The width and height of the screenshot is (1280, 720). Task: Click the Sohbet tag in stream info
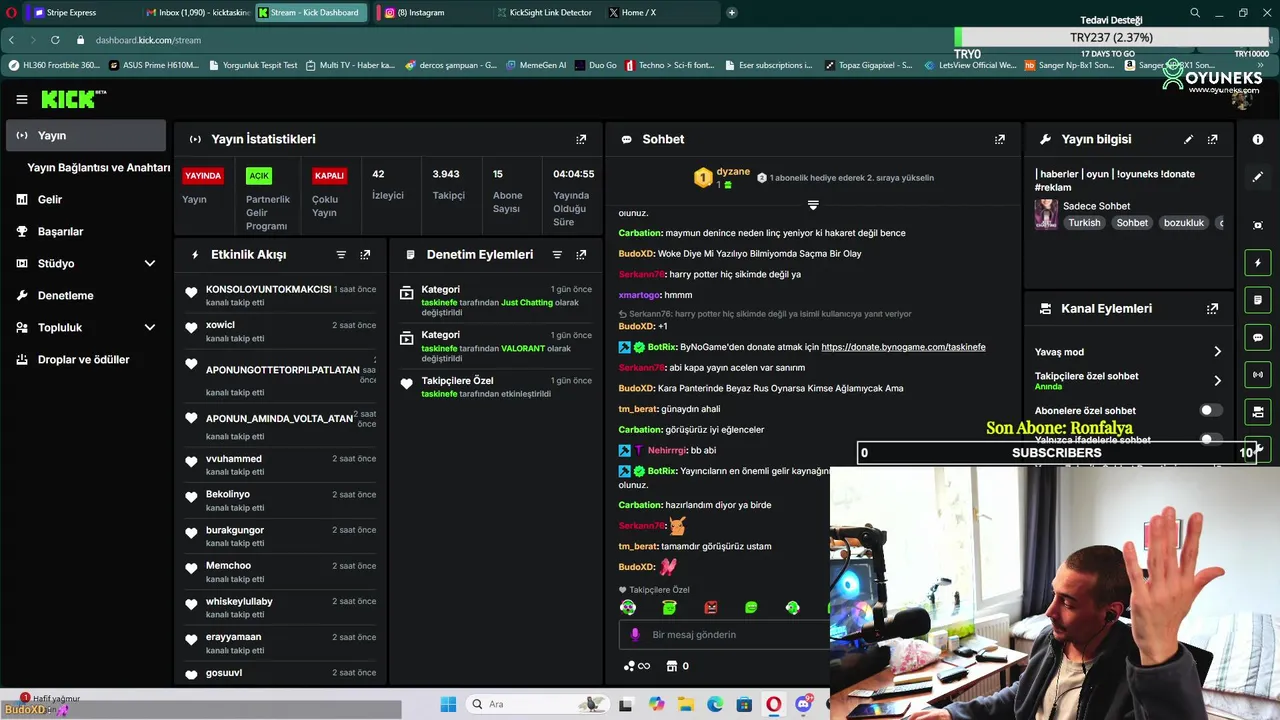pos(1132,223)
